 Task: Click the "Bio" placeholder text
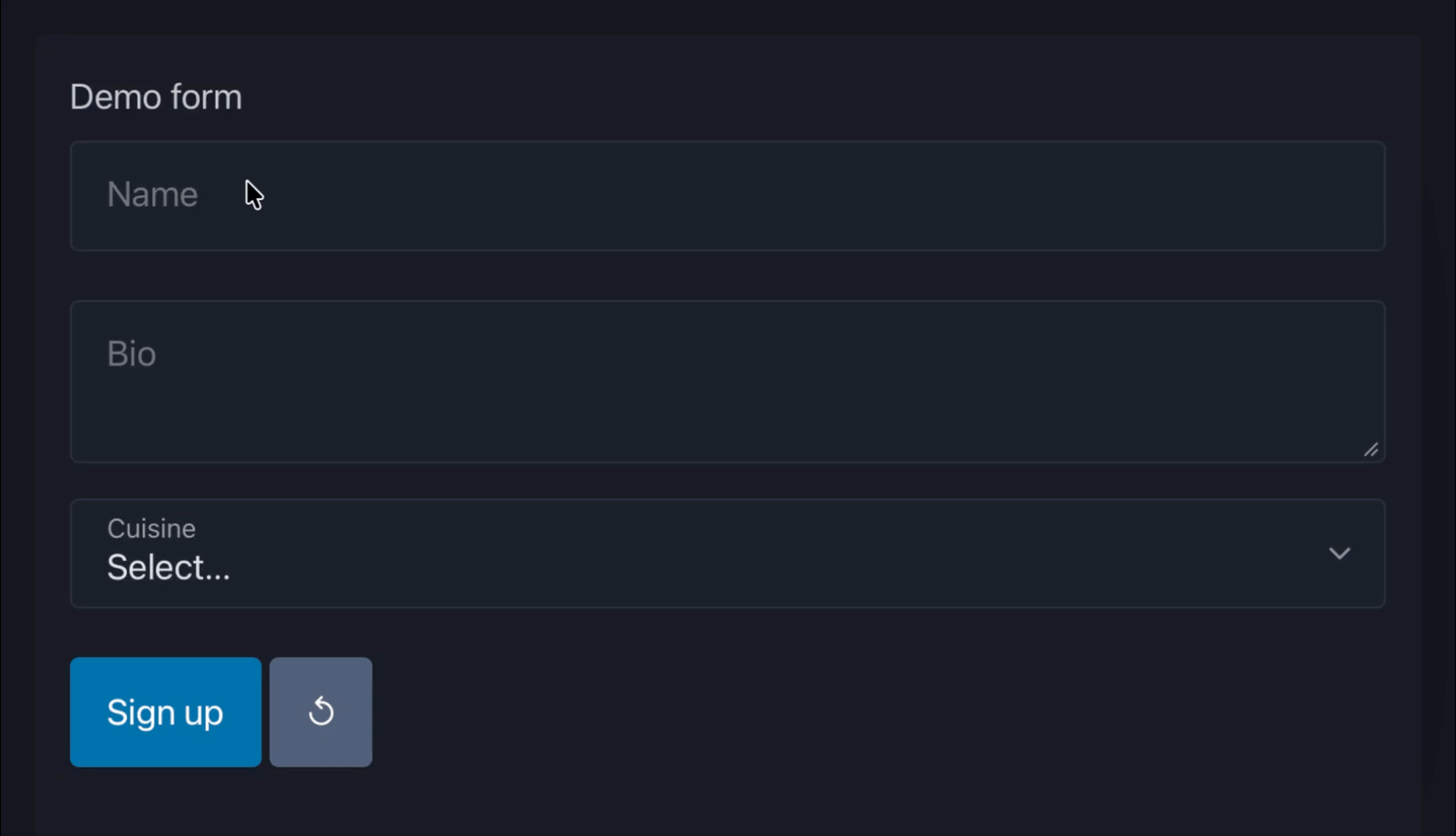[x=131, y=354]
